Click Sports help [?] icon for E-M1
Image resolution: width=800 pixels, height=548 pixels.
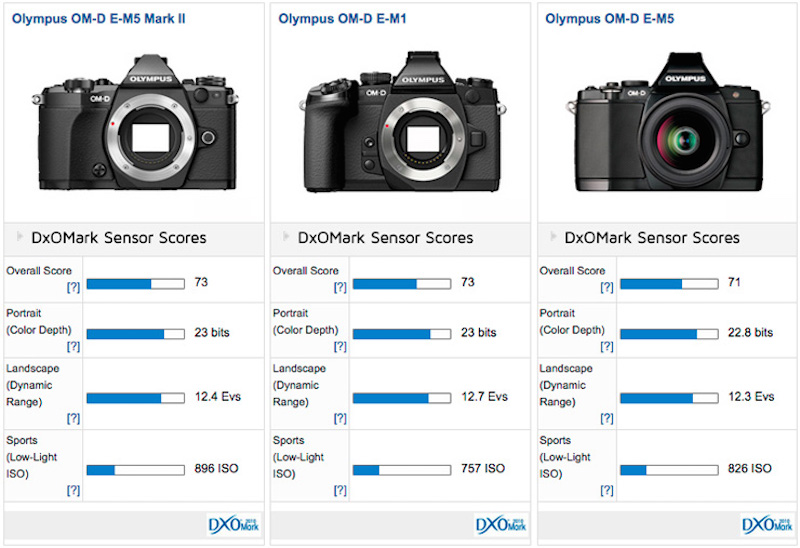point(340,490)
